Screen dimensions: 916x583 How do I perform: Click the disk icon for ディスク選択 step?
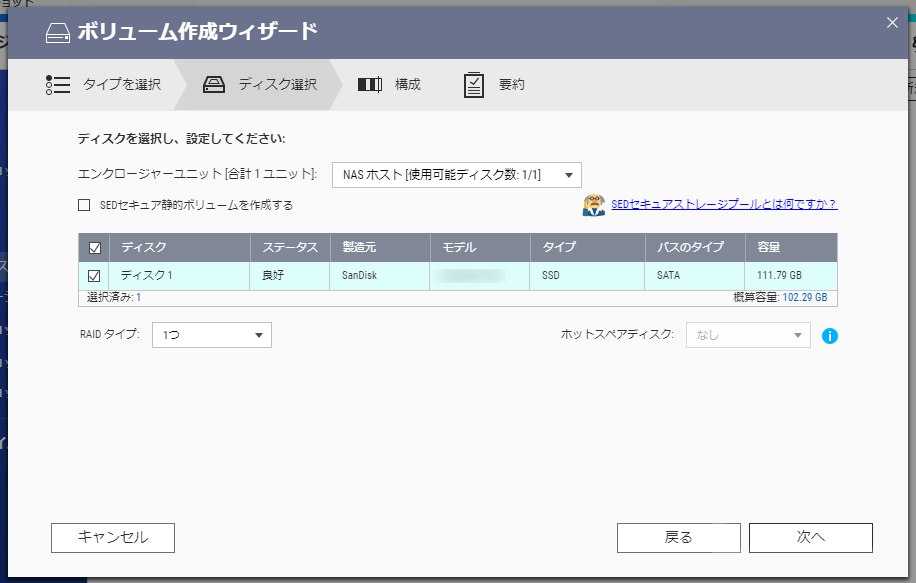[x=214, y=85]
